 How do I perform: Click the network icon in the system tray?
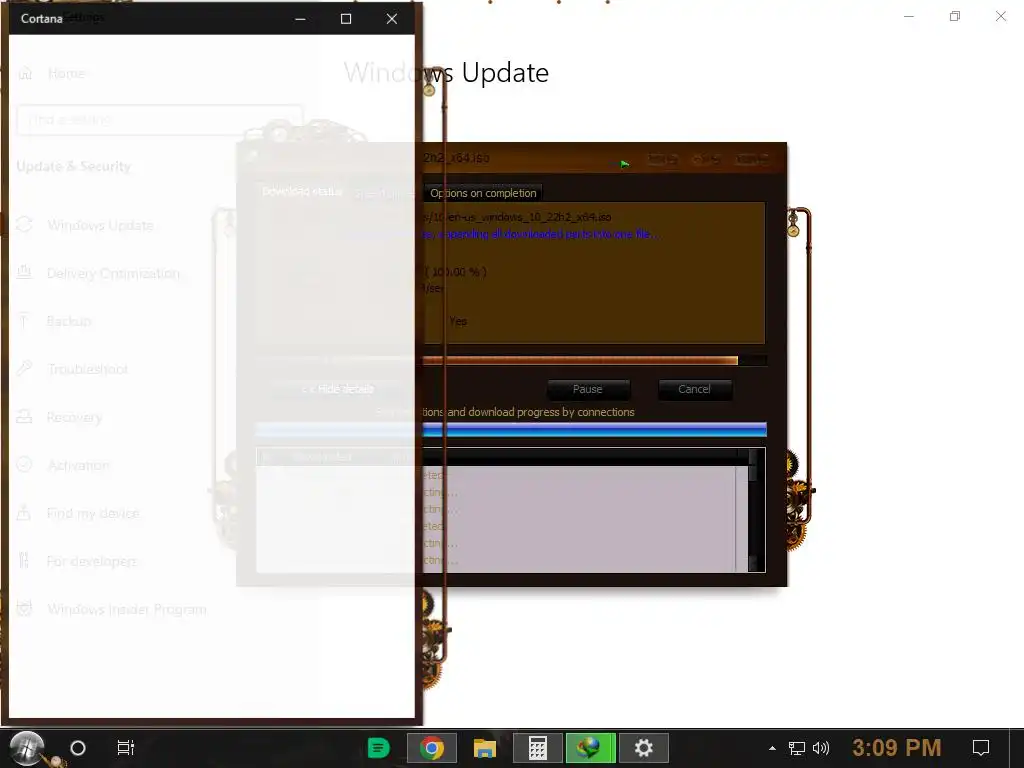click(797, 748)
